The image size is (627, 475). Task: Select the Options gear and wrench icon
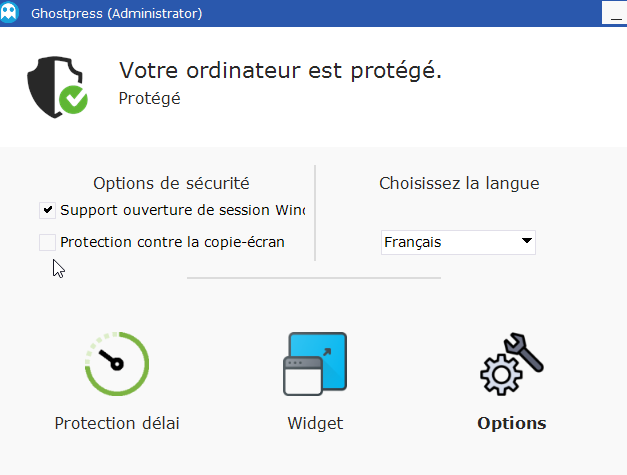click(512, 365)
